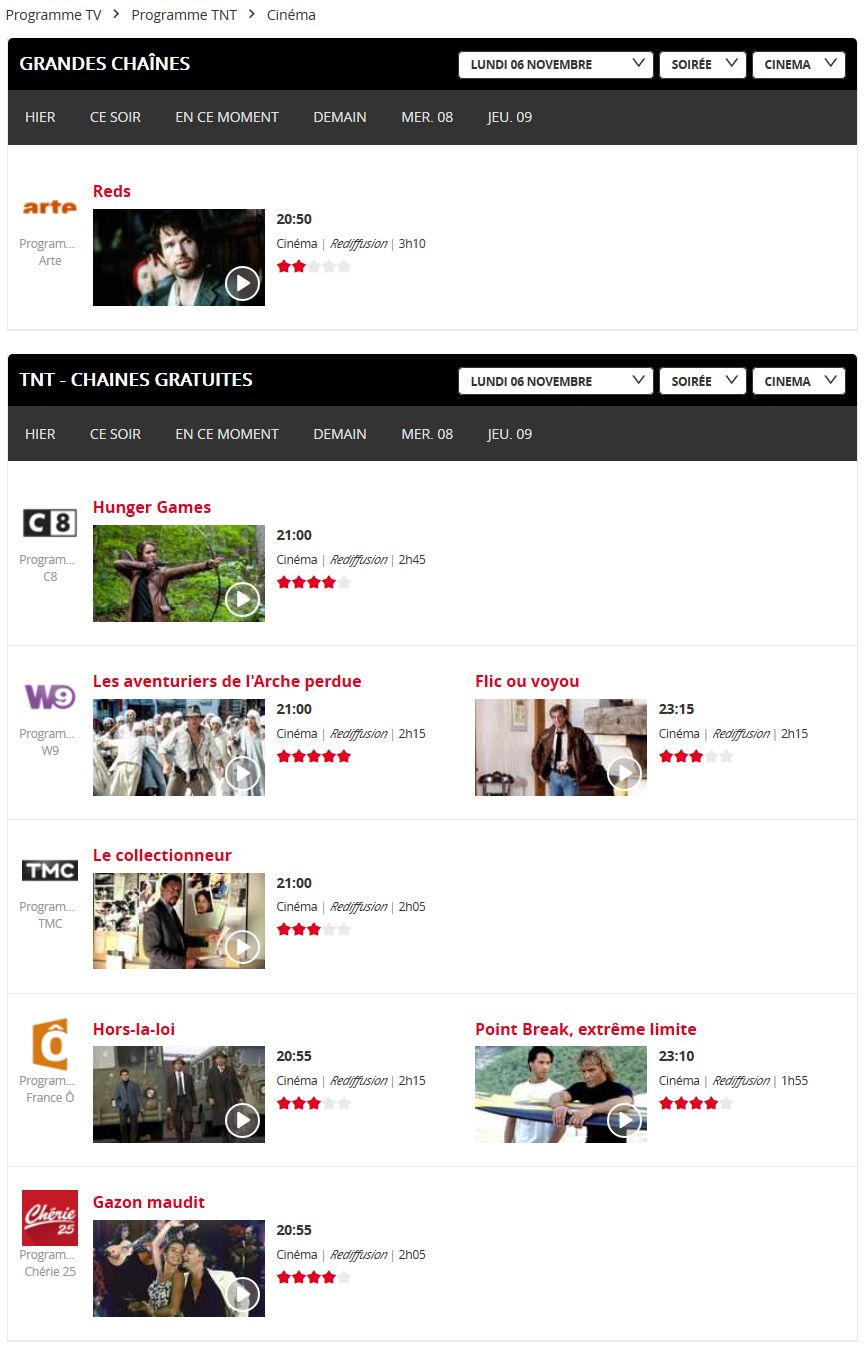Switch to Demain tab in Grandes Chaînes
This screenshot has height=1347, width=866.
tap(339, 117)
